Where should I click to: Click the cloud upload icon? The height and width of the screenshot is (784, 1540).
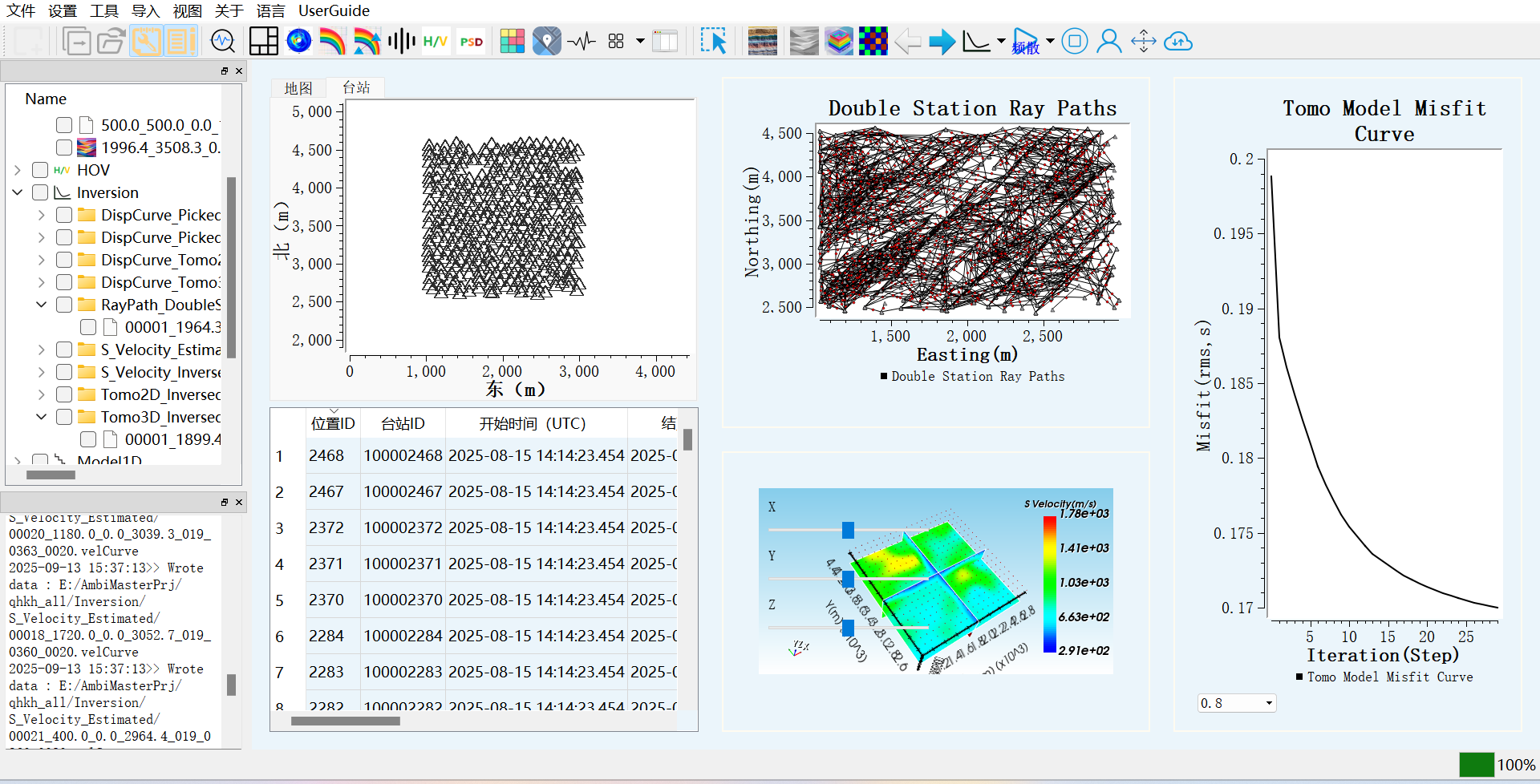[x=1177, y=41]
